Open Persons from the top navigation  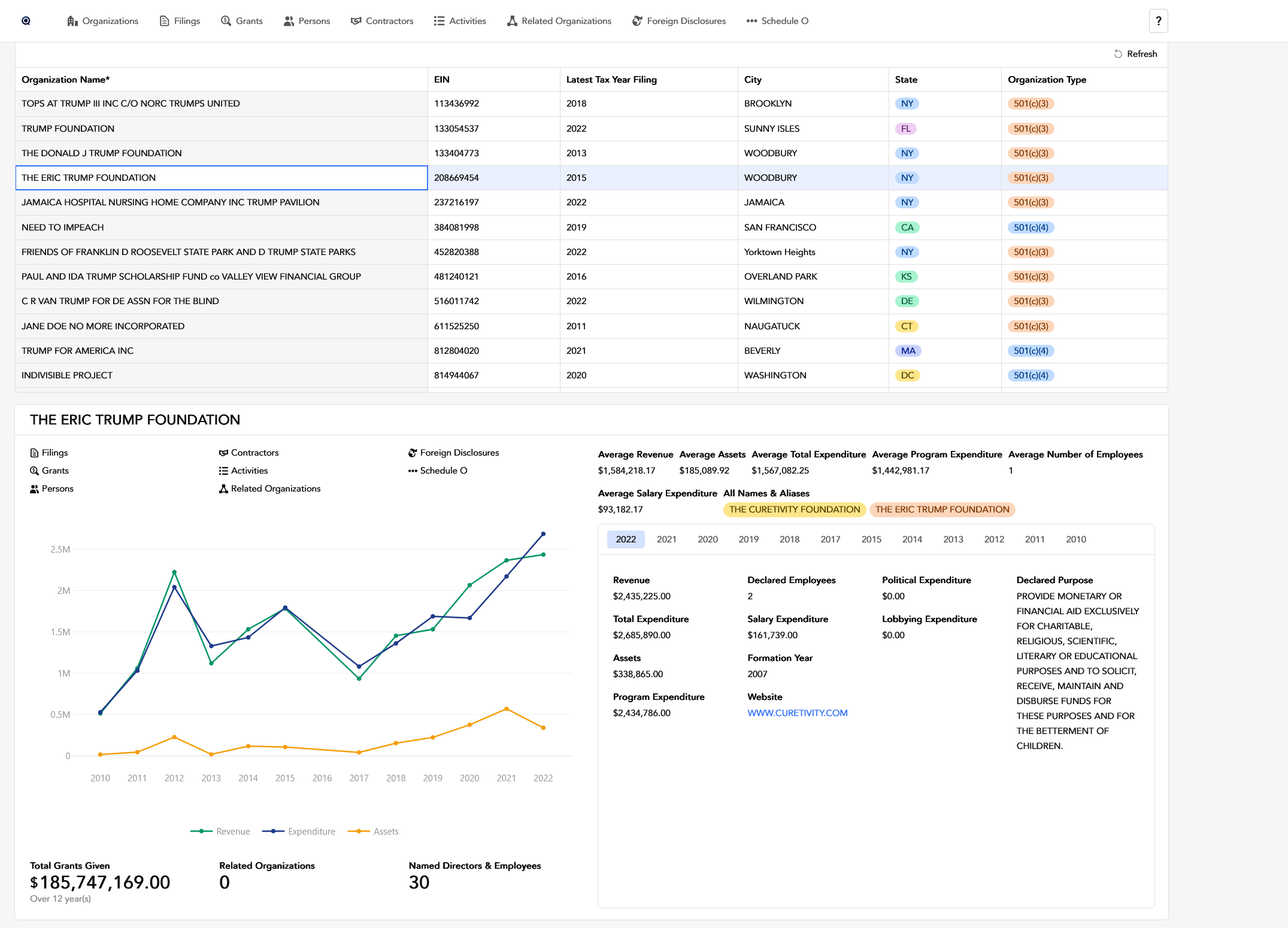pos(307,21)
